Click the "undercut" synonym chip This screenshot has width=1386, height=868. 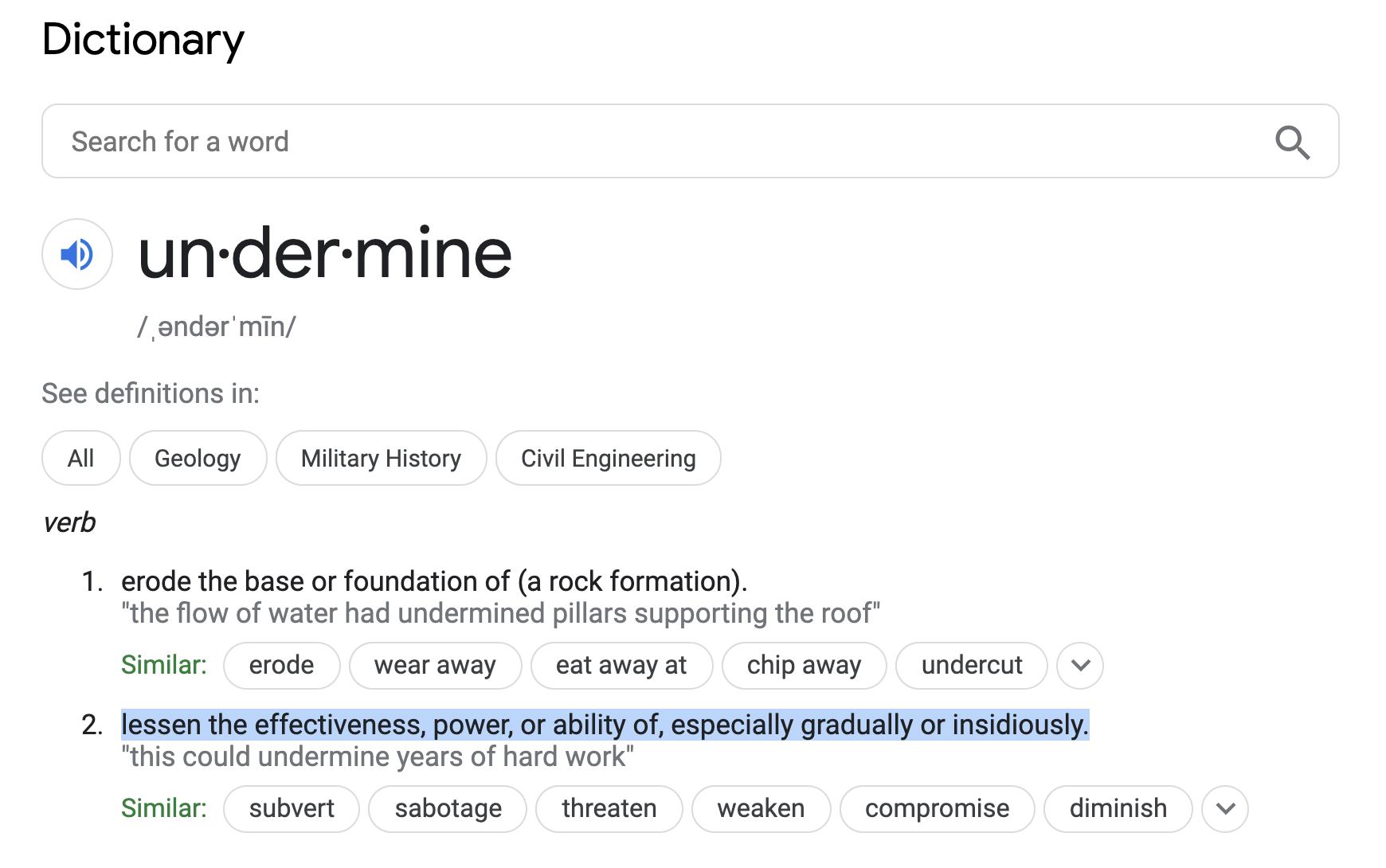971,665
